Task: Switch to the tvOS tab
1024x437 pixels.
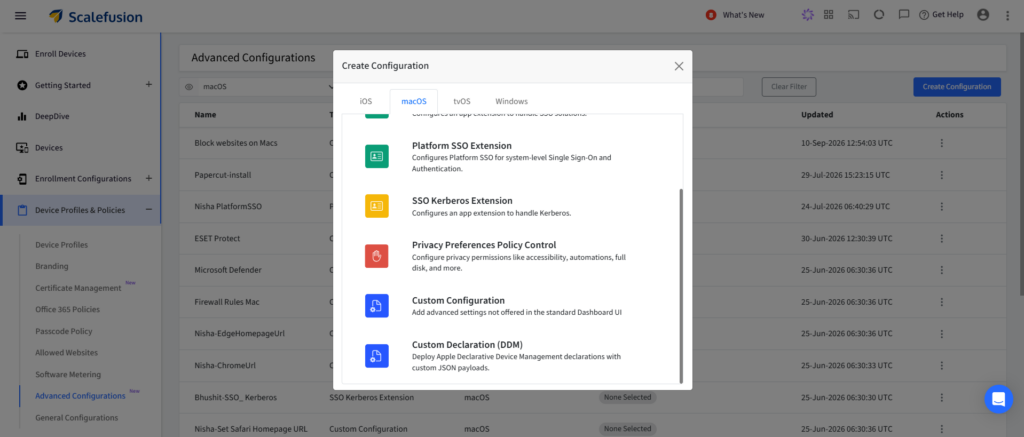Action: tap(462, 101)
